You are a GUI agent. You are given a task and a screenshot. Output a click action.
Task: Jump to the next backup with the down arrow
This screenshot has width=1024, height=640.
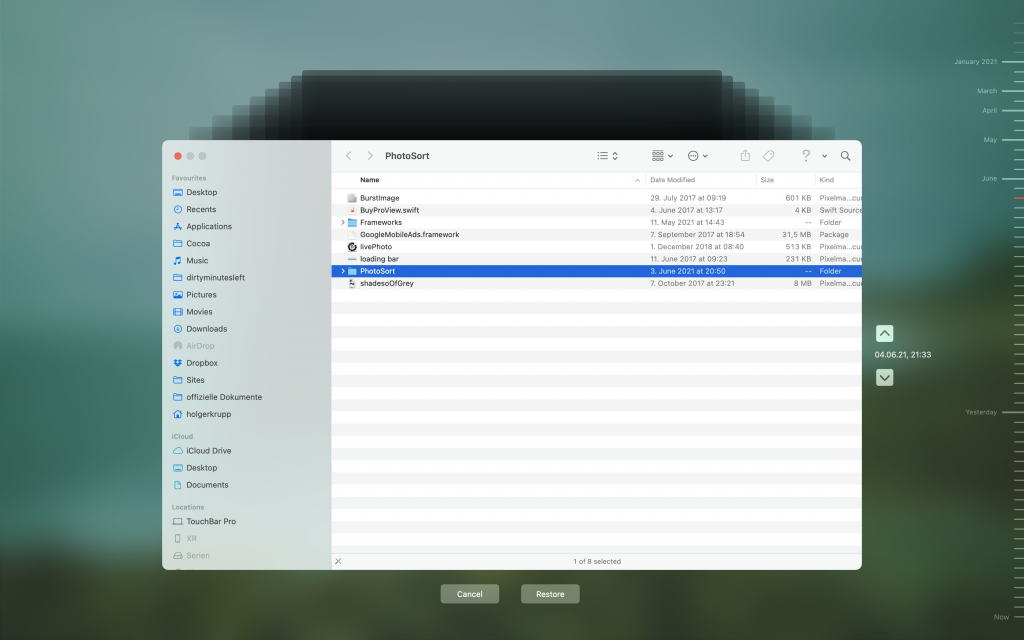[884, 377]
